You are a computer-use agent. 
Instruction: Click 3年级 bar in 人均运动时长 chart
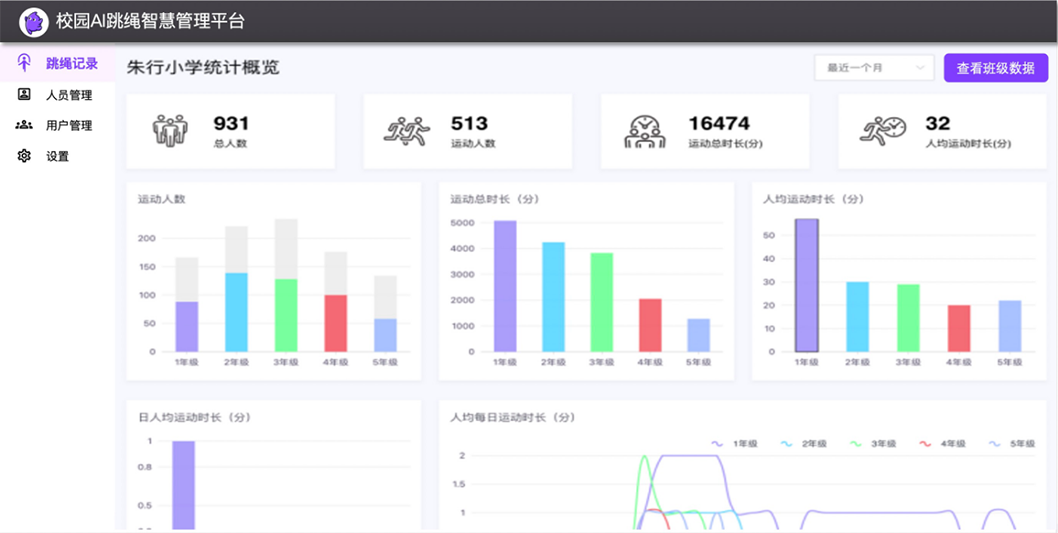tap(908, 318)
